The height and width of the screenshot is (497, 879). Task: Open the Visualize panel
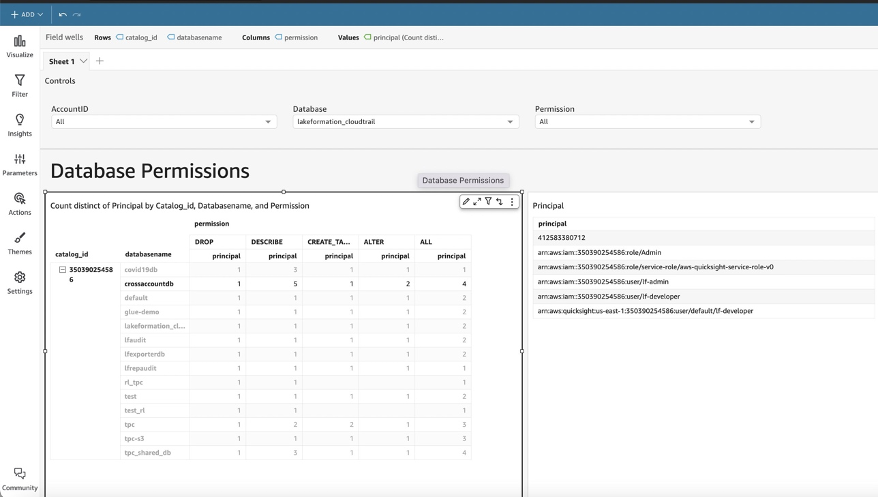[x=20, y=47]
